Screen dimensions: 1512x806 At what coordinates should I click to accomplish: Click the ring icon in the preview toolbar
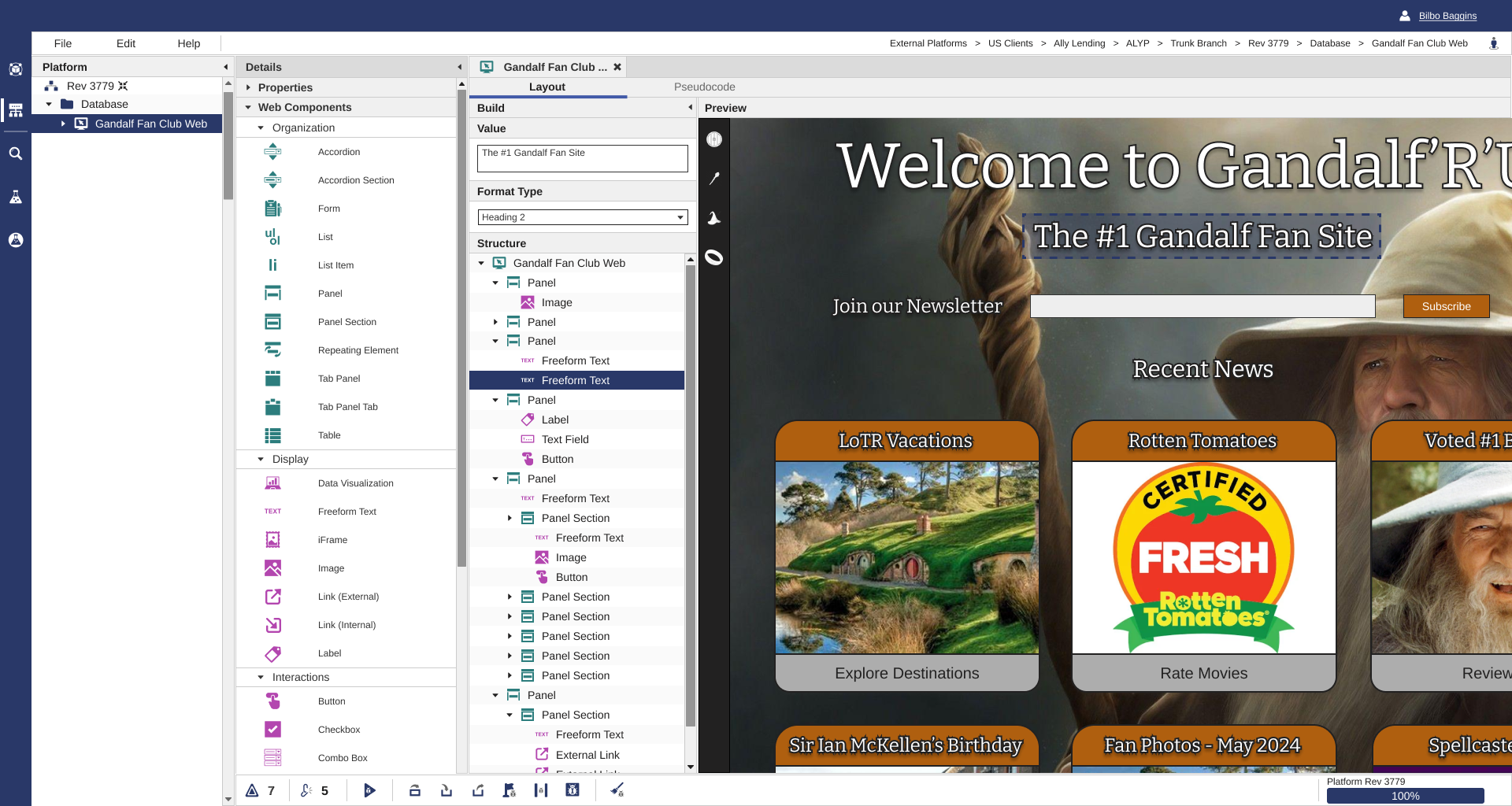(x=714, y=257)
